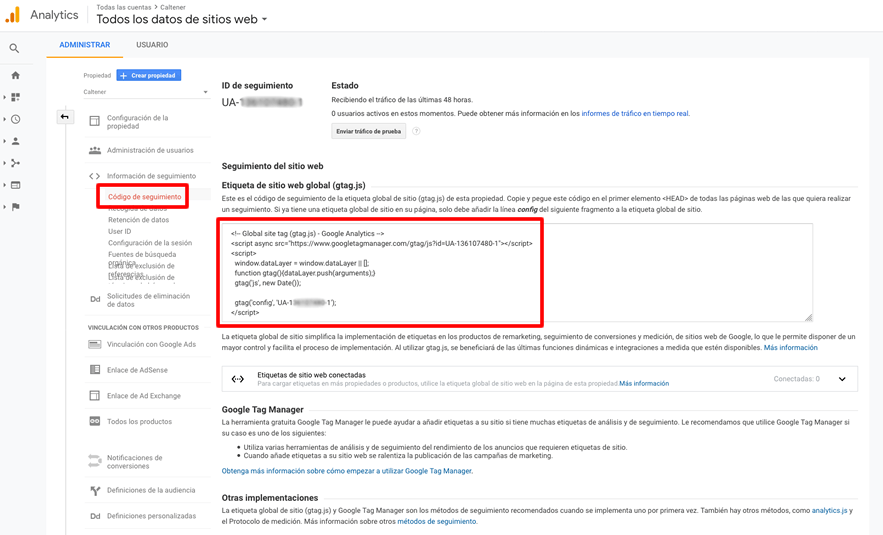Open Audience person icon in sidebar
The width and height of the screenshot is (883, 535).
[15, 141]
